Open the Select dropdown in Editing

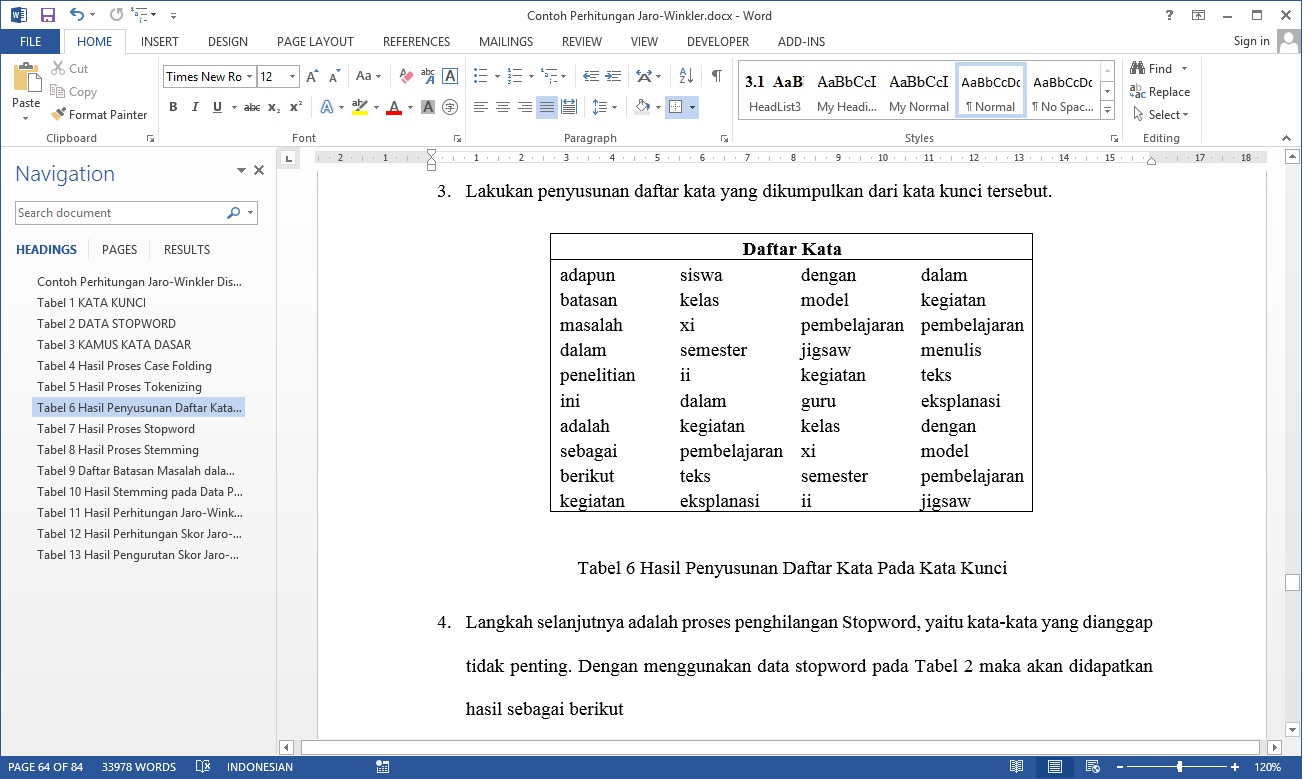(x=1160, y=115)
